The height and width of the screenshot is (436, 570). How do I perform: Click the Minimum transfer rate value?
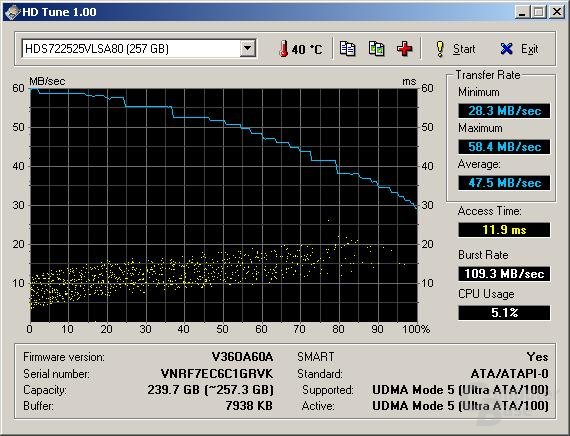click(x=504, y=111)
